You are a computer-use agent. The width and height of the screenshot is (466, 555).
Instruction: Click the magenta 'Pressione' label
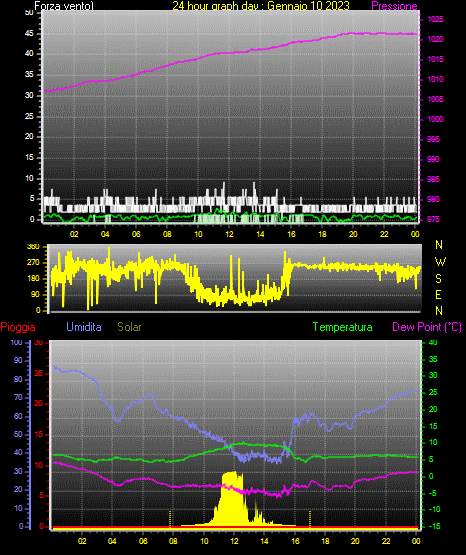(x=394, y=6)
